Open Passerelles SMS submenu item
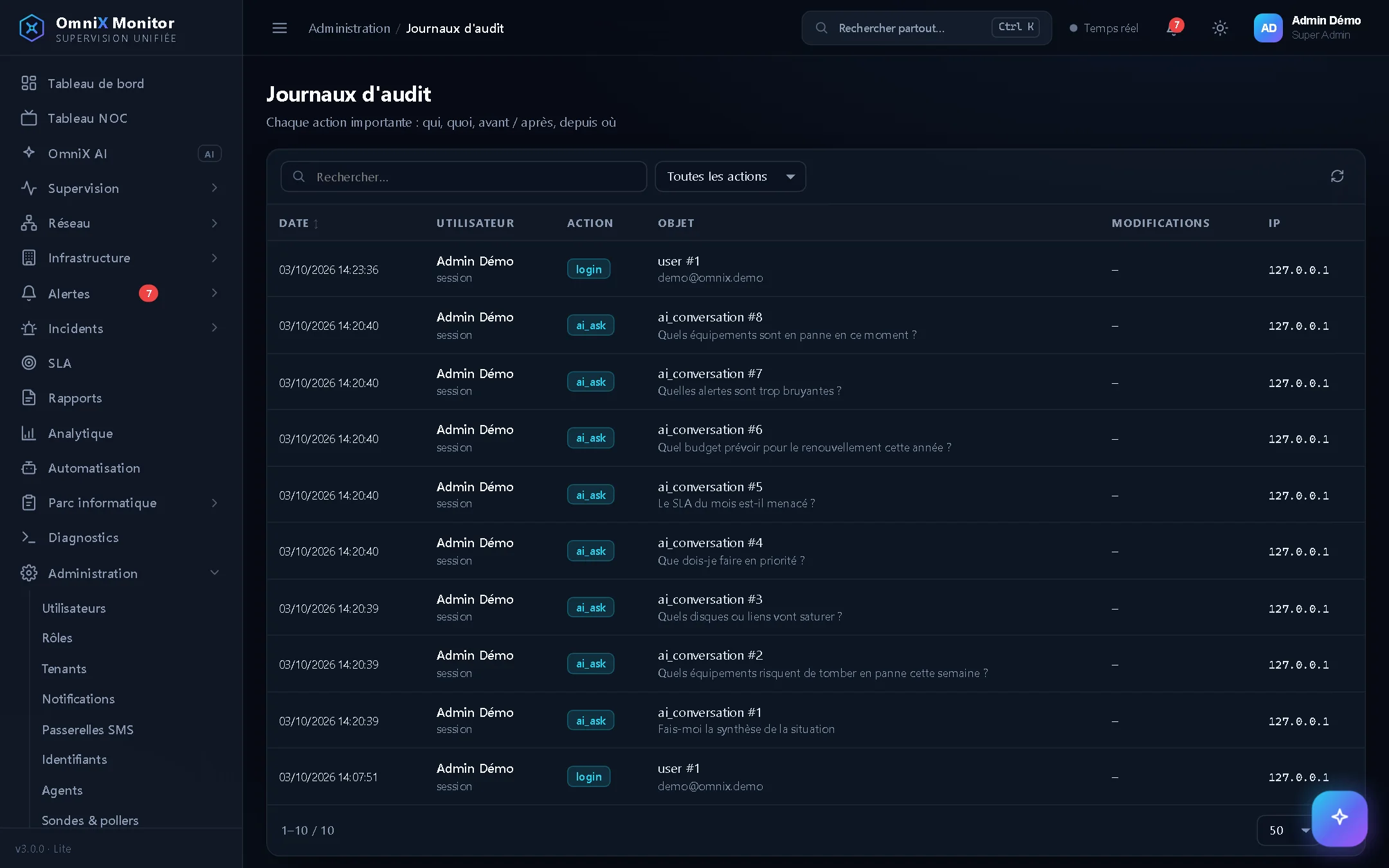Viewport: 1389px width, 868px height. point(87,730)
